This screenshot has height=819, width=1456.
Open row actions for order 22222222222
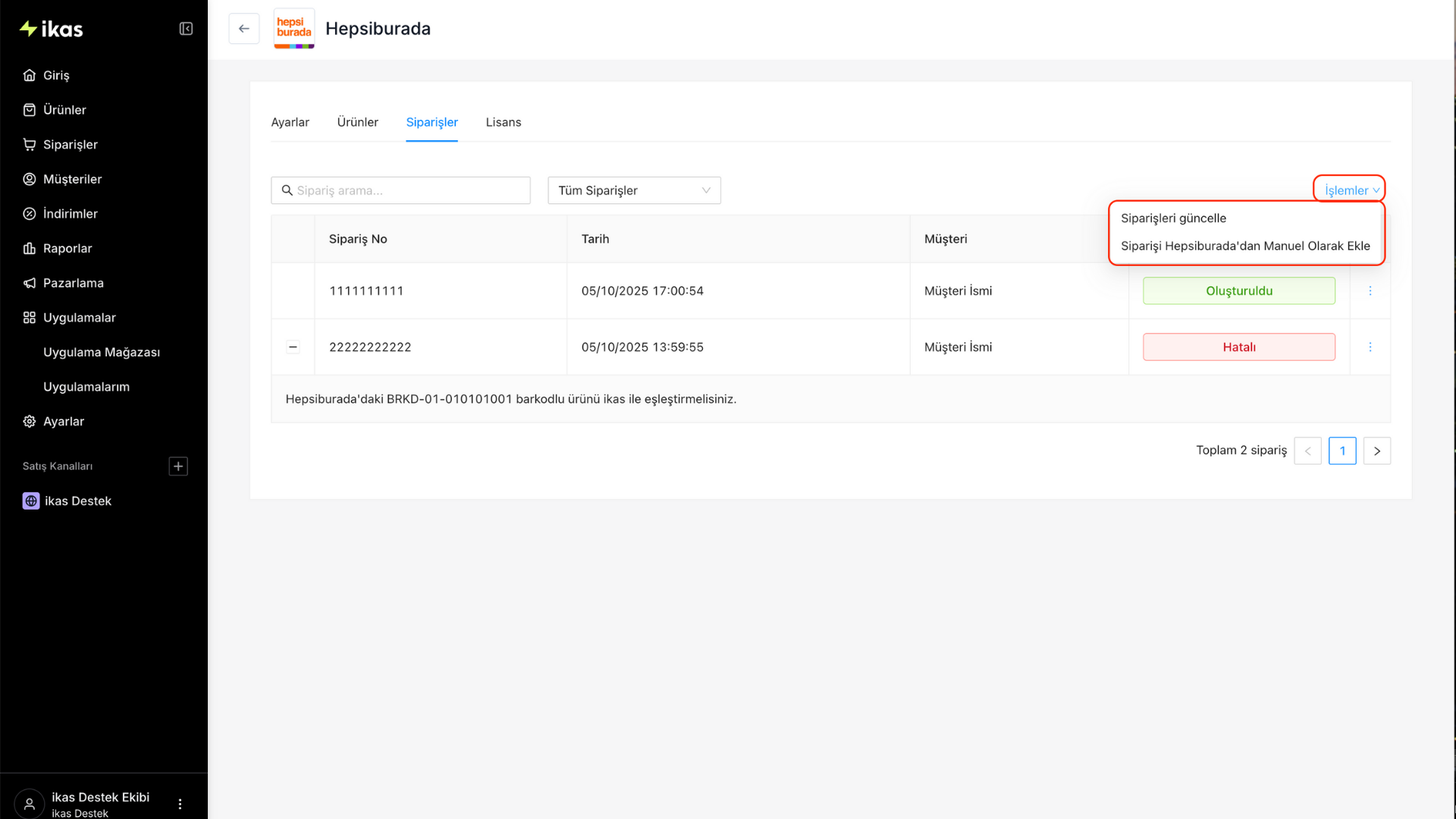(x=1370, y=347)
